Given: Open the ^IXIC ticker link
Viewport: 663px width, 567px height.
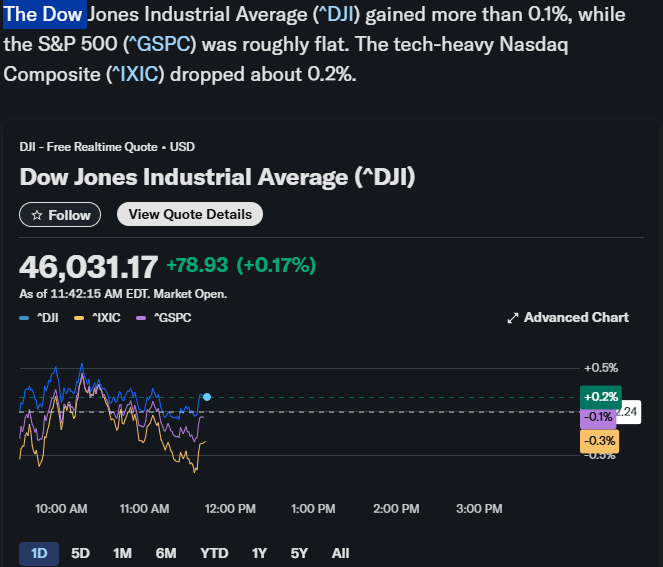Looking at the screenshot, I should (x=135, y=74).
